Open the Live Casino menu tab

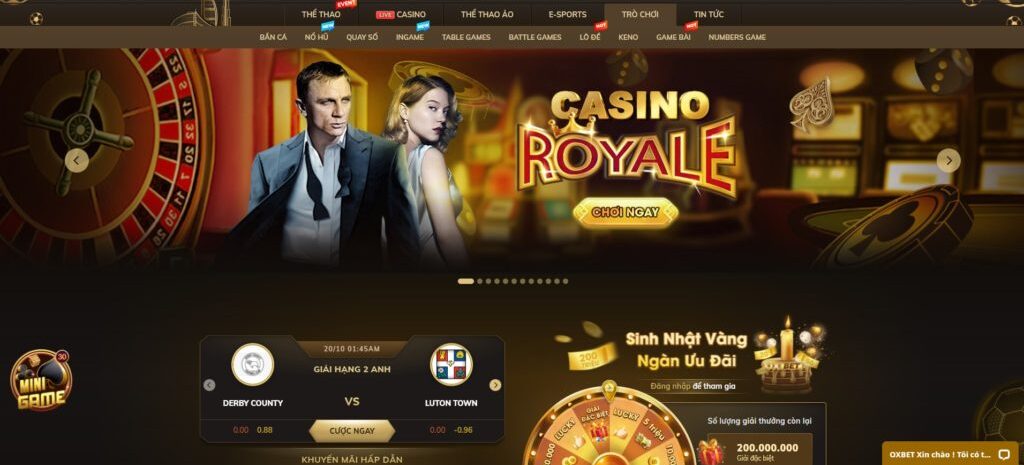401,14
